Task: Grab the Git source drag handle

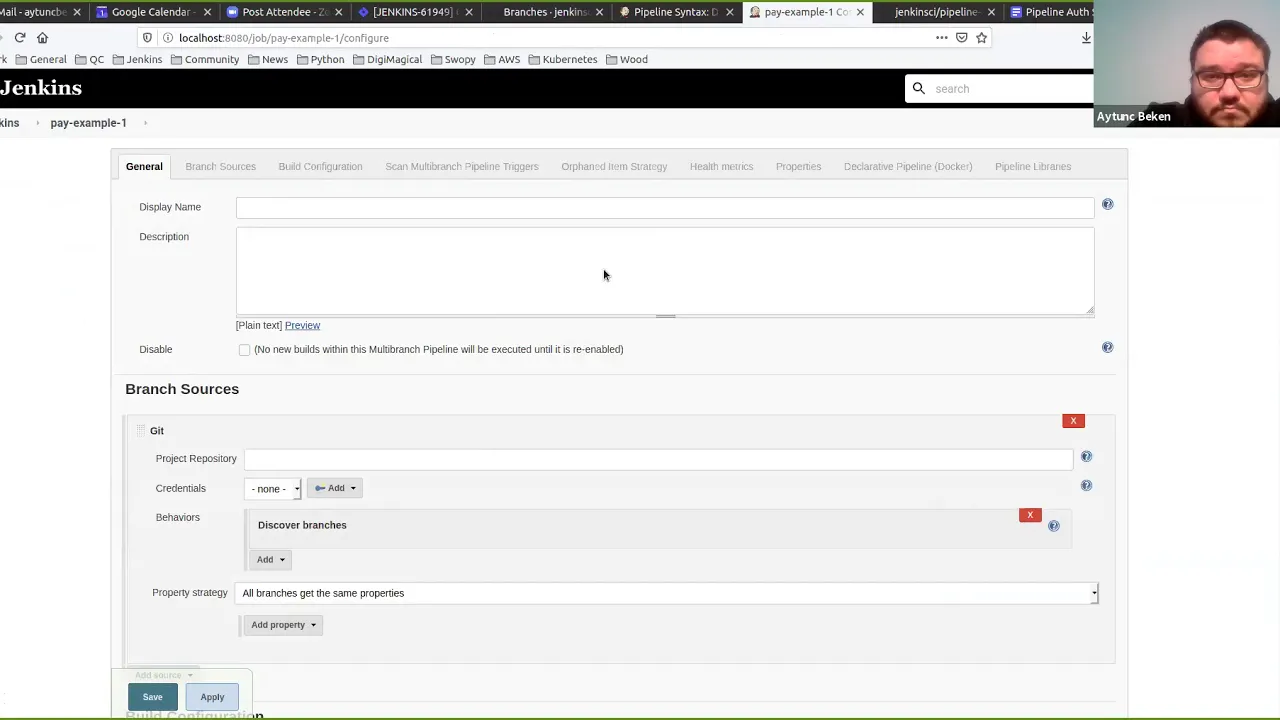Action: pyautogui.click(x=140, y=430)
